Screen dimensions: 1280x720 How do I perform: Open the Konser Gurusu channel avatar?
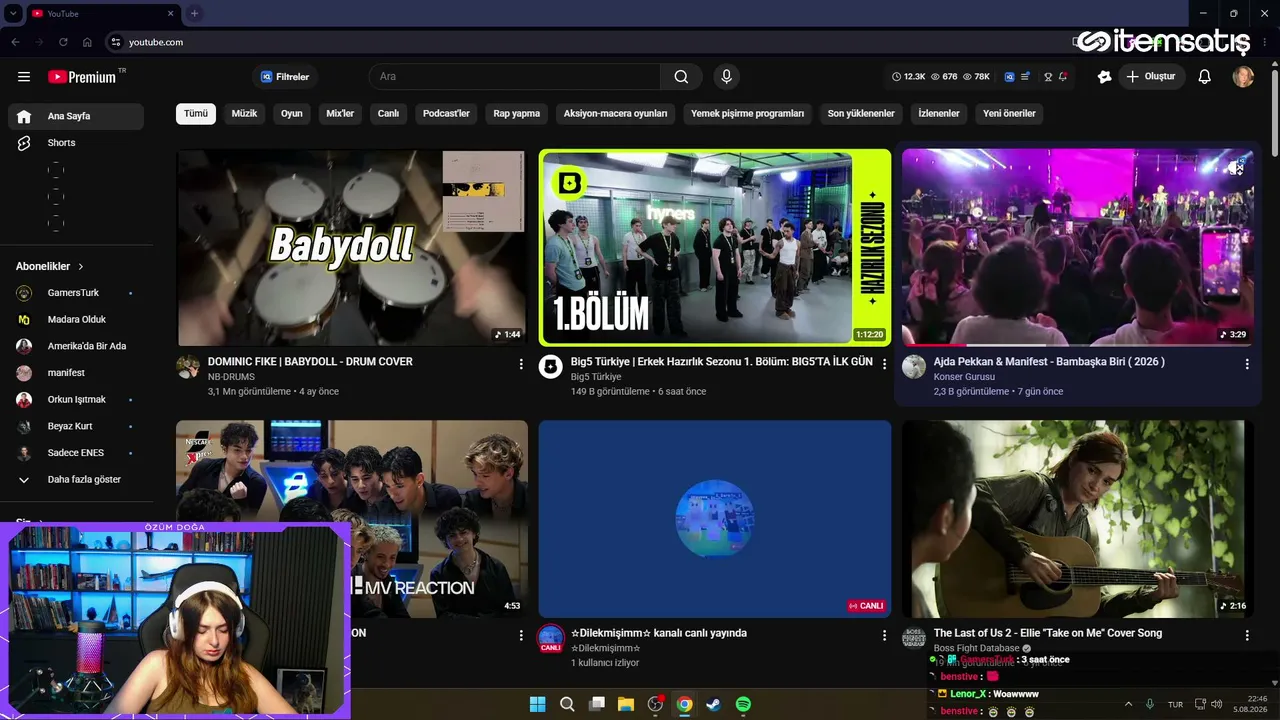coord(914,367)
